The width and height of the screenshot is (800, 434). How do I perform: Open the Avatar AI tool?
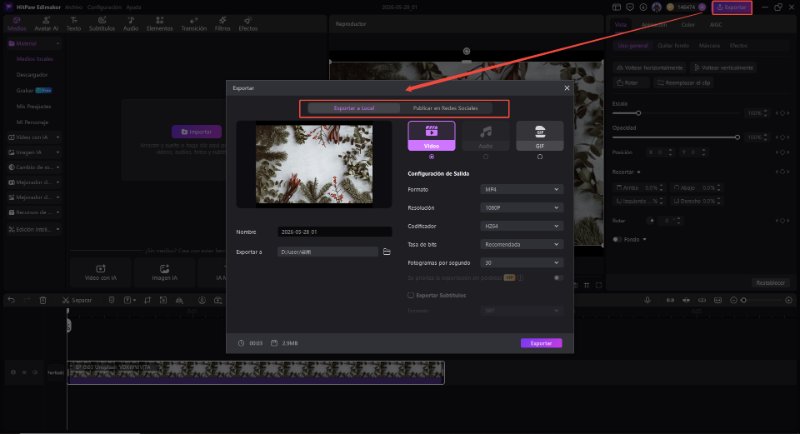[46, 24]
